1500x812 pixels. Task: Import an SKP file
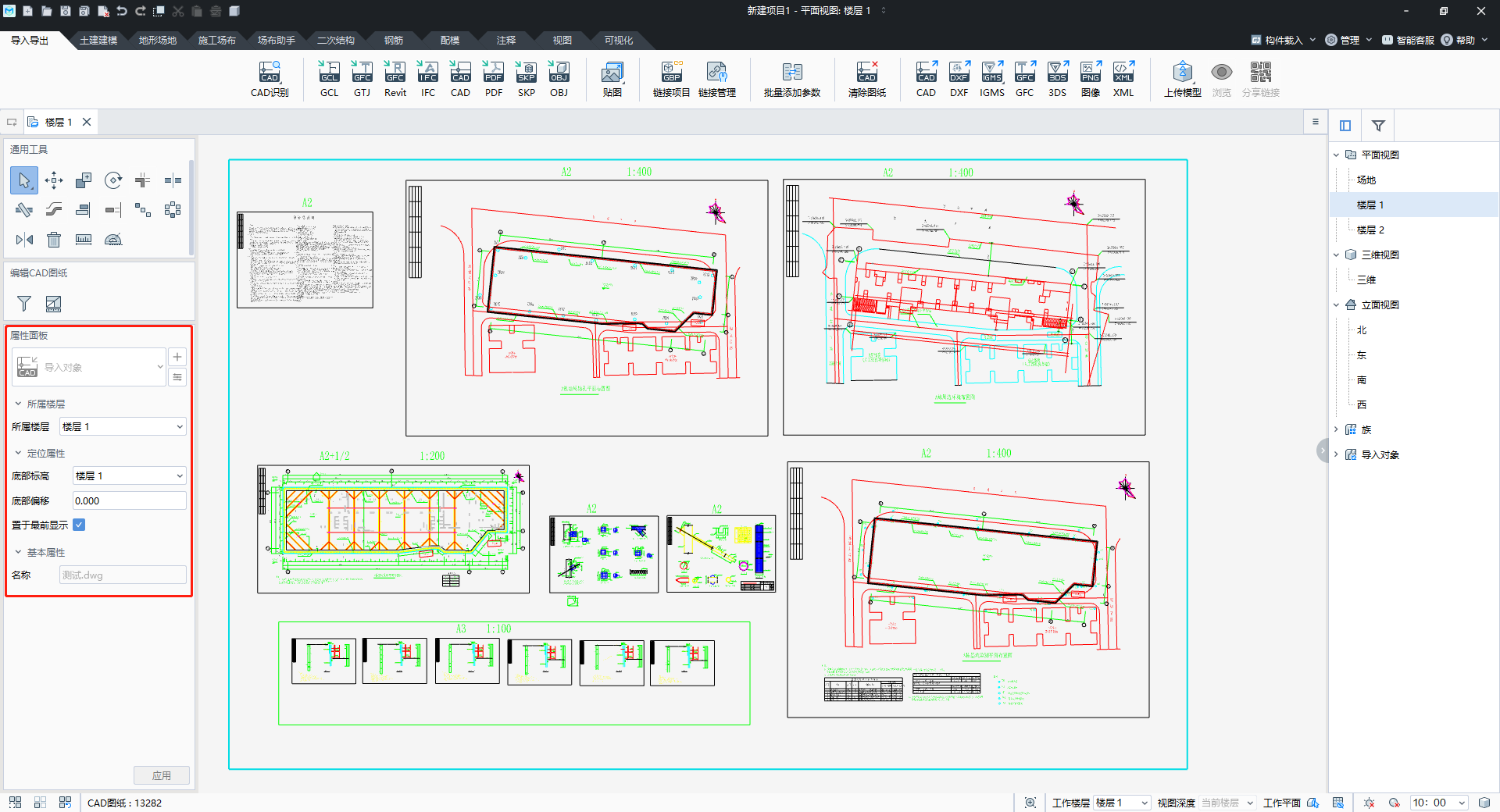click(527, 79)
